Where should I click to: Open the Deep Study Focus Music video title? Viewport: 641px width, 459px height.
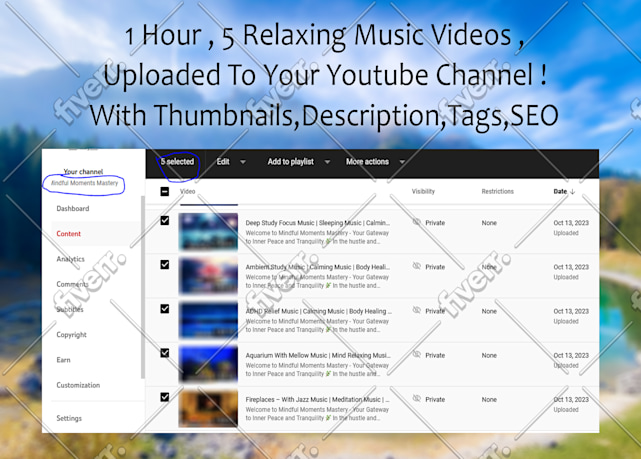click(x=318, y=223)
